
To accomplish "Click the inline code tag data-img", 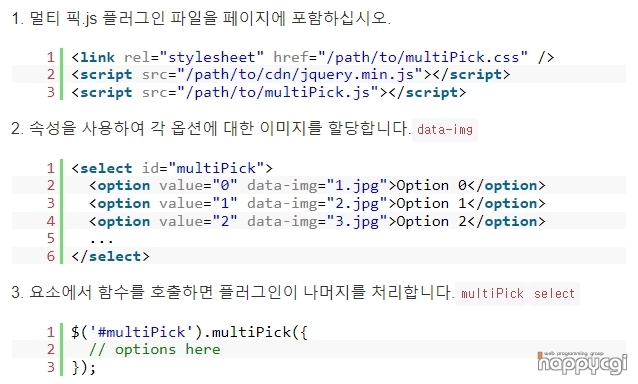I will pos(445,130).
